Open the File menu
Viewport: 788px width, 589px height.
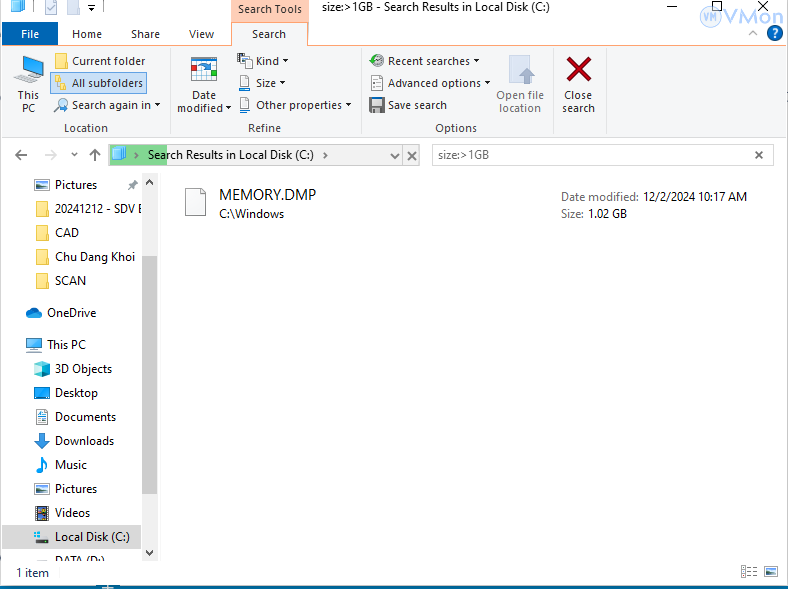point(30,34)
